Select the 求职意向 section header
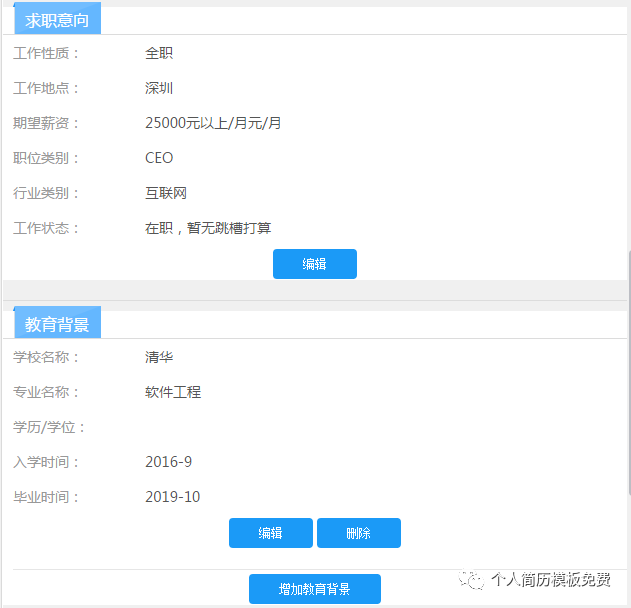This screenshot has height=608, width=631. click(58, 19)
